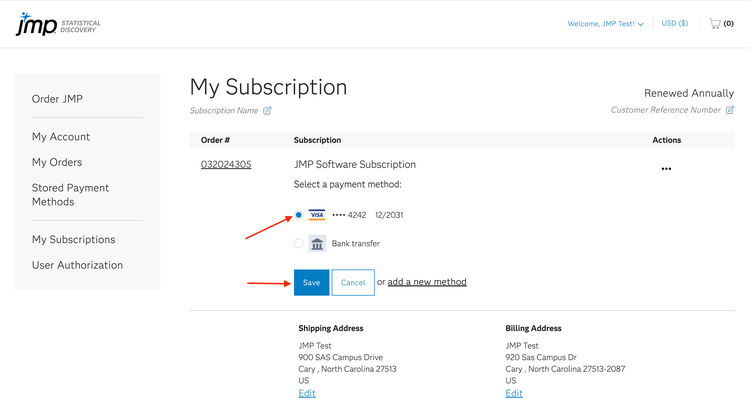Click the Shipping Address heading

pyautogui.click(x=331, y=328)
